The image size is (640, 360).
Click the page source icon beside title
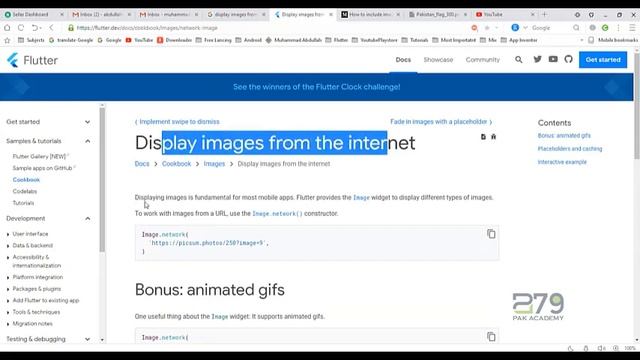(483, 137)
